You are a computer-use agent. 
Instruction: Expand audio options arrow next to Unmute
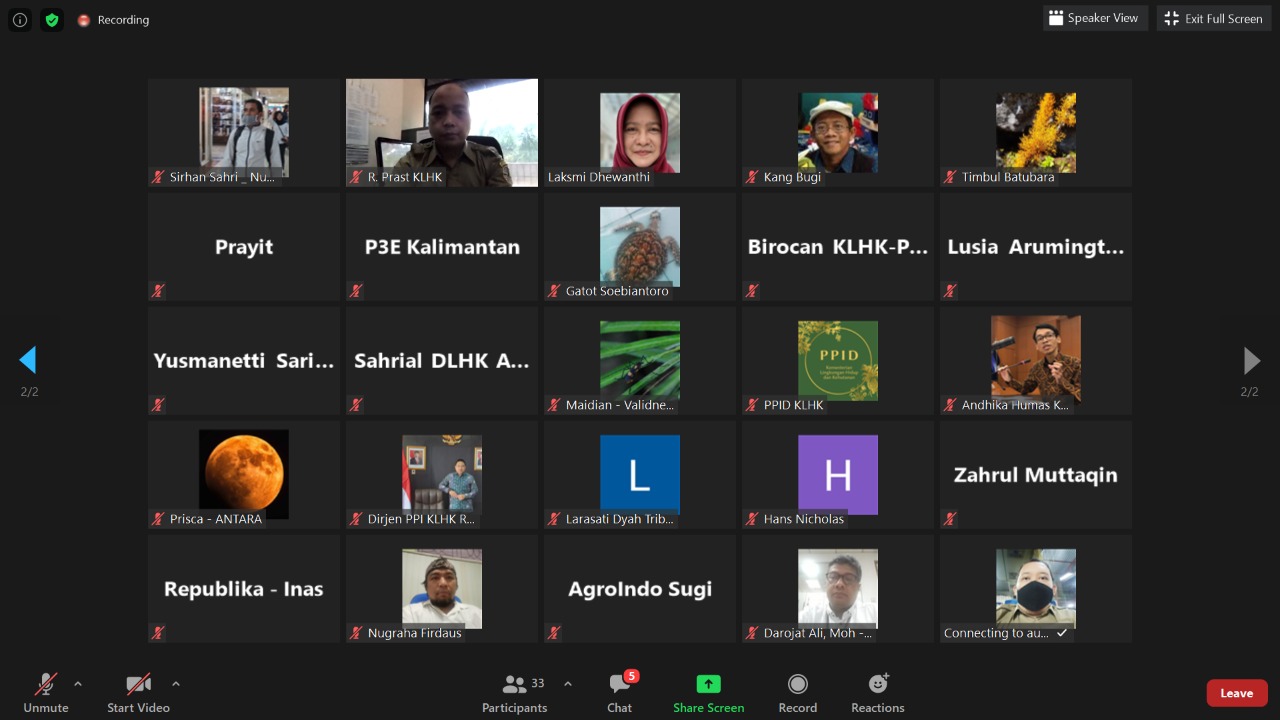click(78, 684)
